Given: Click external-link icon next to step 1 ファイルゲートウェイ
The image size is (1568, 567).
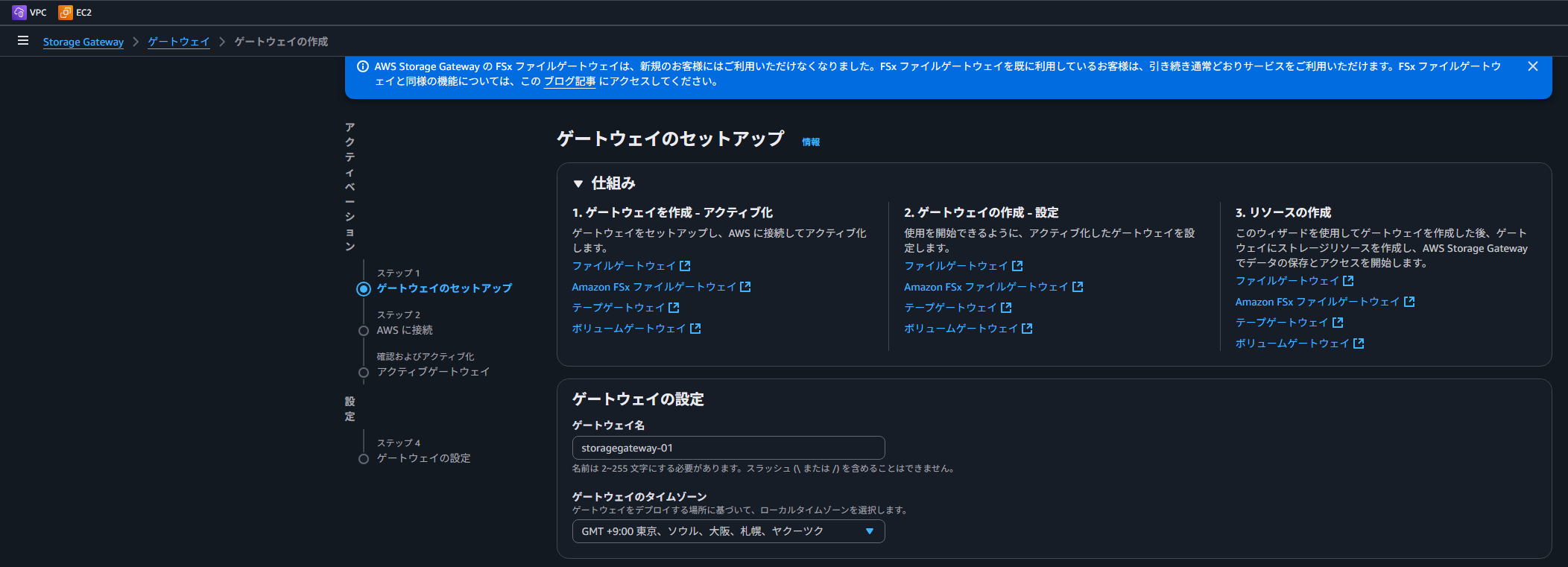Looking at the screenshot, I should coord(686,266).
